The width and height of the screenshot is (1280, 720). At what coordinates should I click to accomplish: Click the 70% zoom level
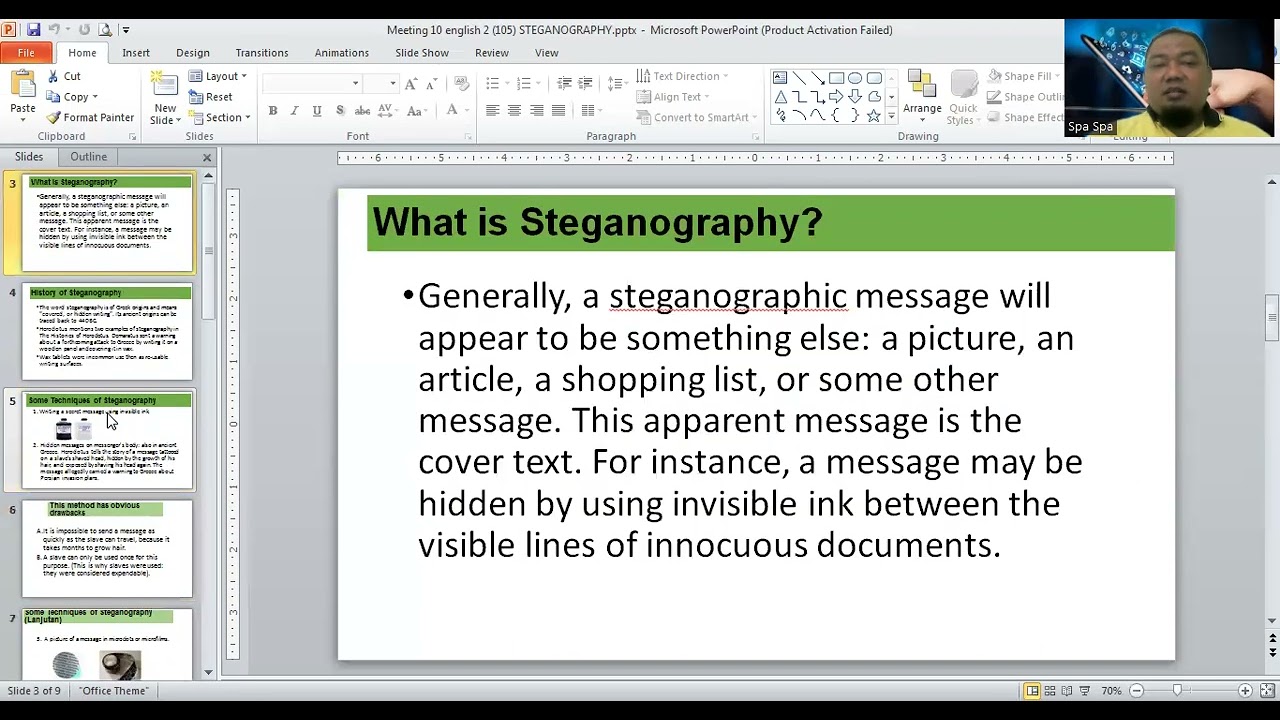tap(1111, 691)
